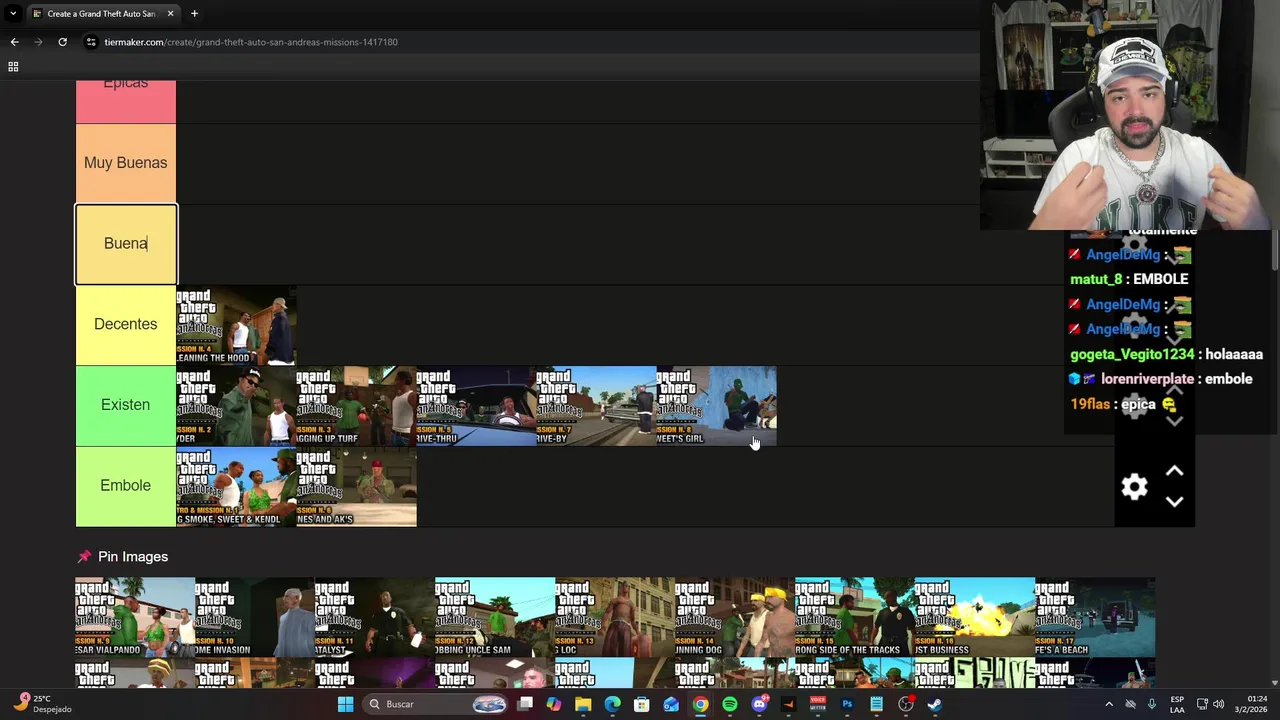Select Nines and AK's mission thumbnail
The image size is (1280, 720).
[x=356, y=487]
